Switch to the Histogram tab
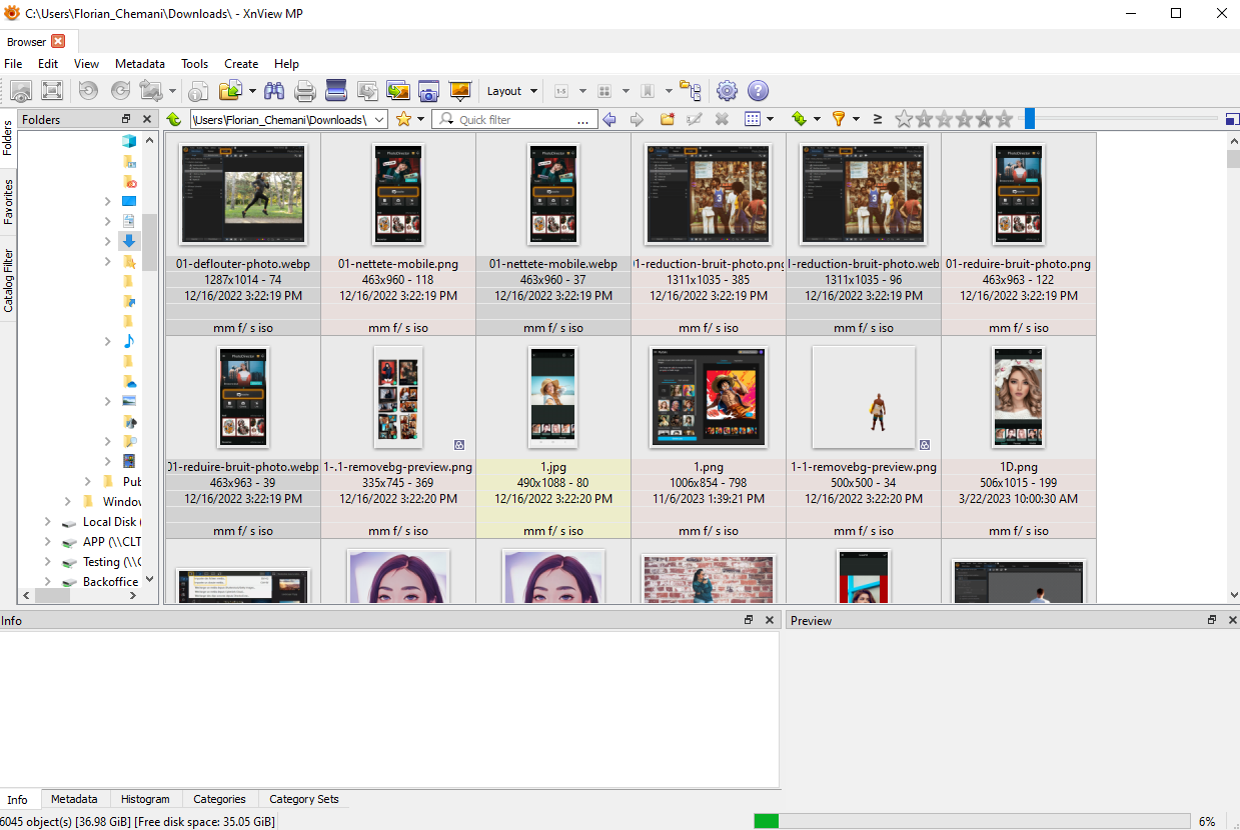 (x=145, y=798)
